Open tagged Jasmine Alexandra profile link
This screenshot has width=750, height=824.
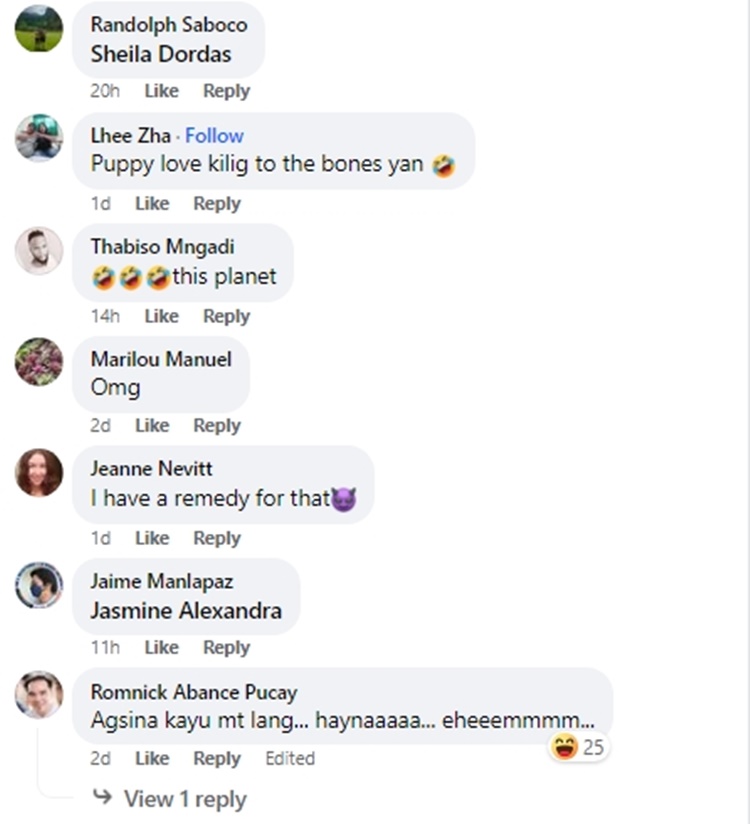point(186,610)
